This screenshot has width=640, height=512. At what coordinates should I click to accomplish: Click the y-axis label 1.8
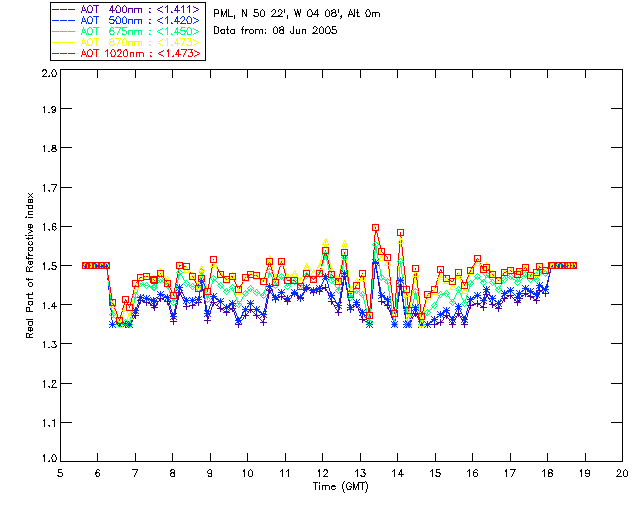click(x=49, y=148)
